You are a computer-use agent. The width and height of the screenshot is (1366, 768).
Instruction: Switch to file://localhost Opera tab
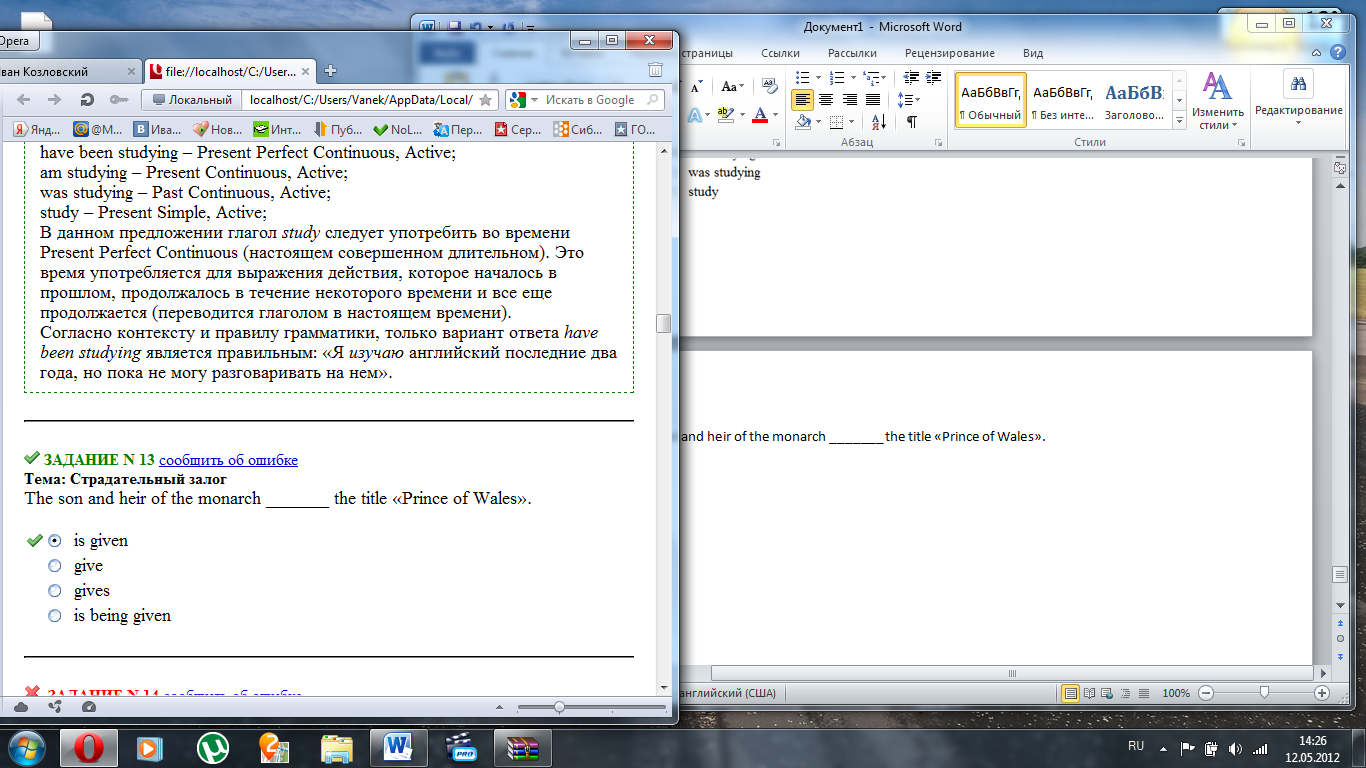pos(230,71)
